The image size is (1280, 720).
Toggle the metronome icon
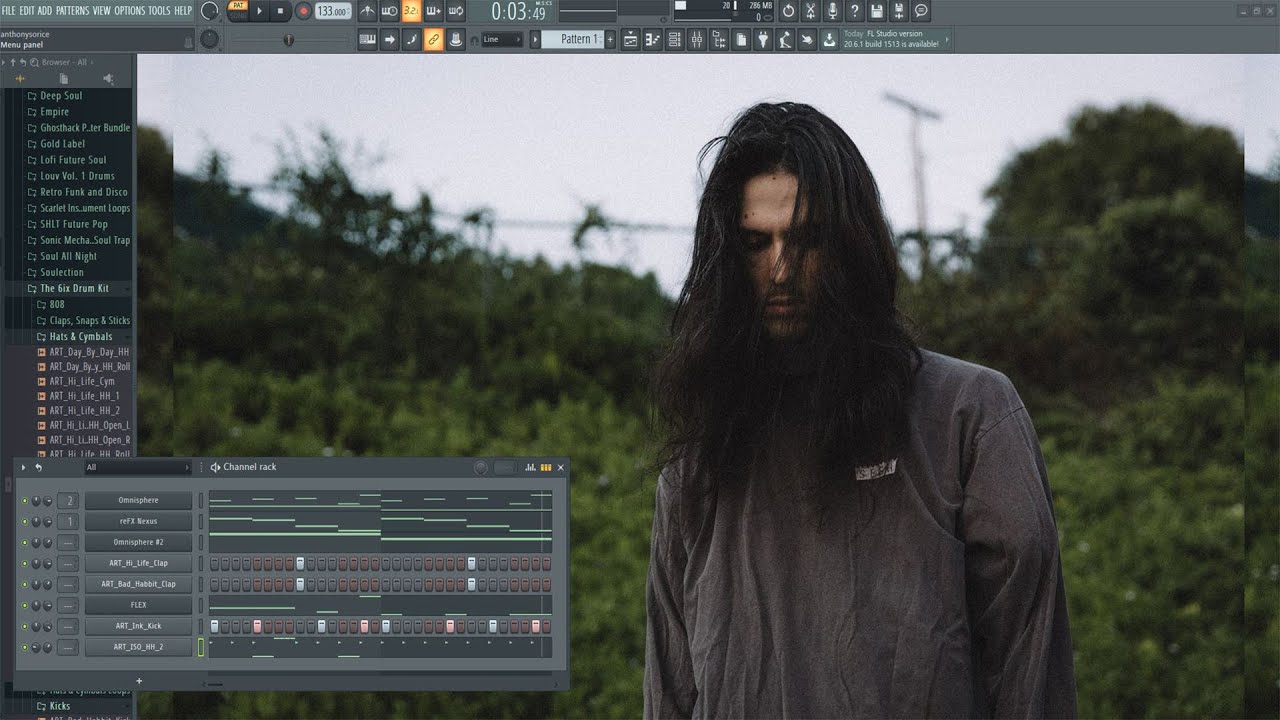(367, 11)
